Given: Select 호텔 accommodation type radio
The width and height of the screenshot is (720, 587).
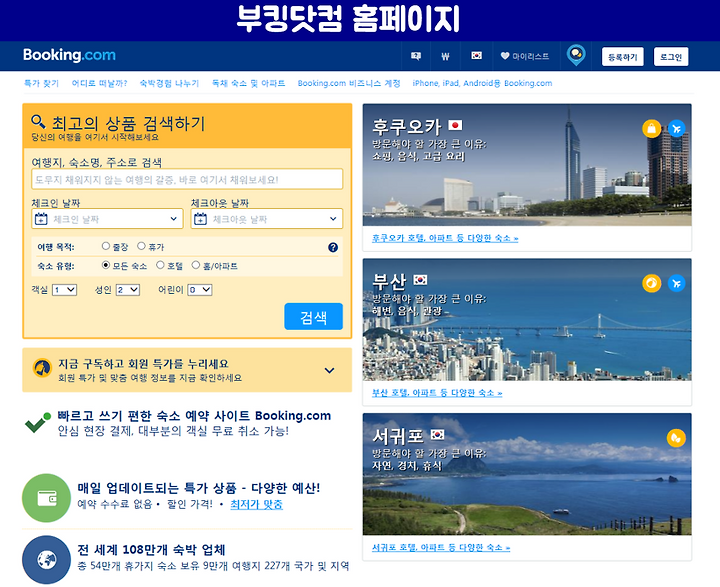Looking at the screenshot, I should [x=160, y=265].
